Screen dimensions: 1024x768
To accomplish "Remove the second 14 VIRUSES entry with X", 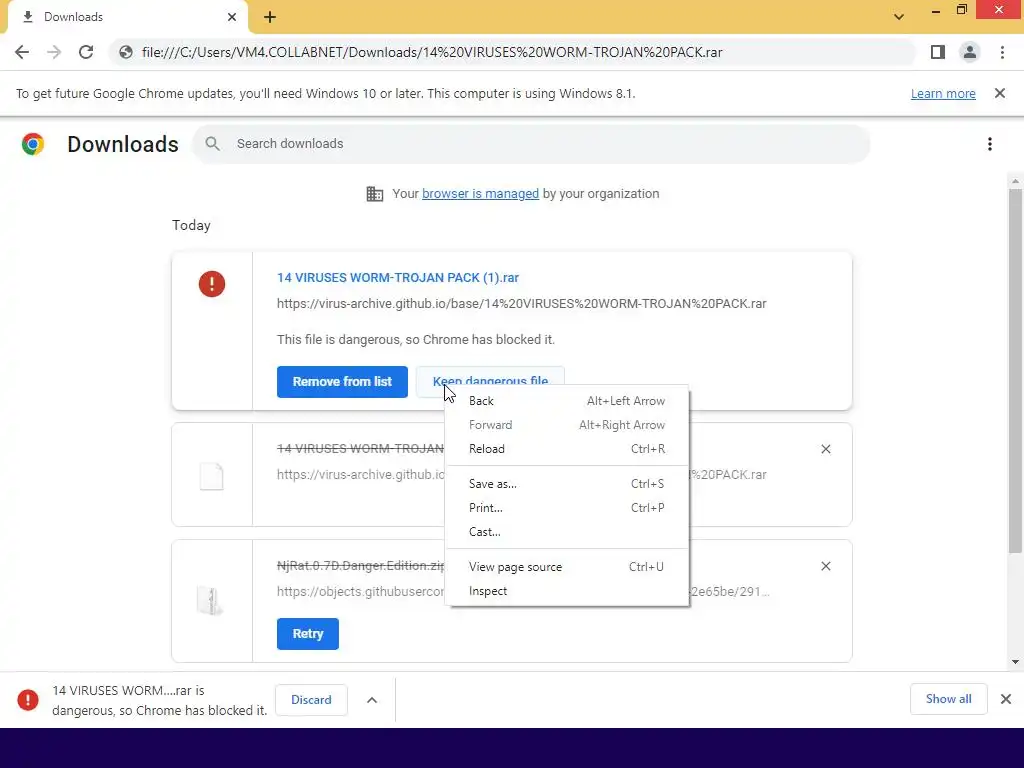I will tap(825, 449).
